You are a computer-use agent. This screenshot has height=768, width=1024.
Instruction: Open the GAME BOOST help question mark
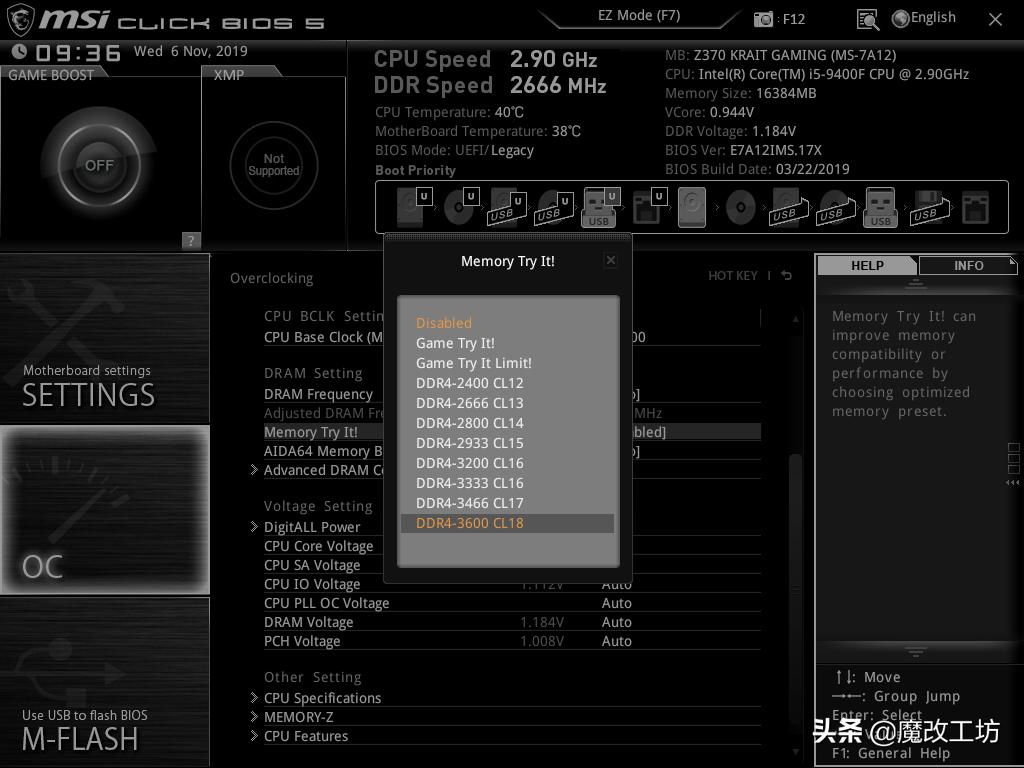(x=191, y=240)
